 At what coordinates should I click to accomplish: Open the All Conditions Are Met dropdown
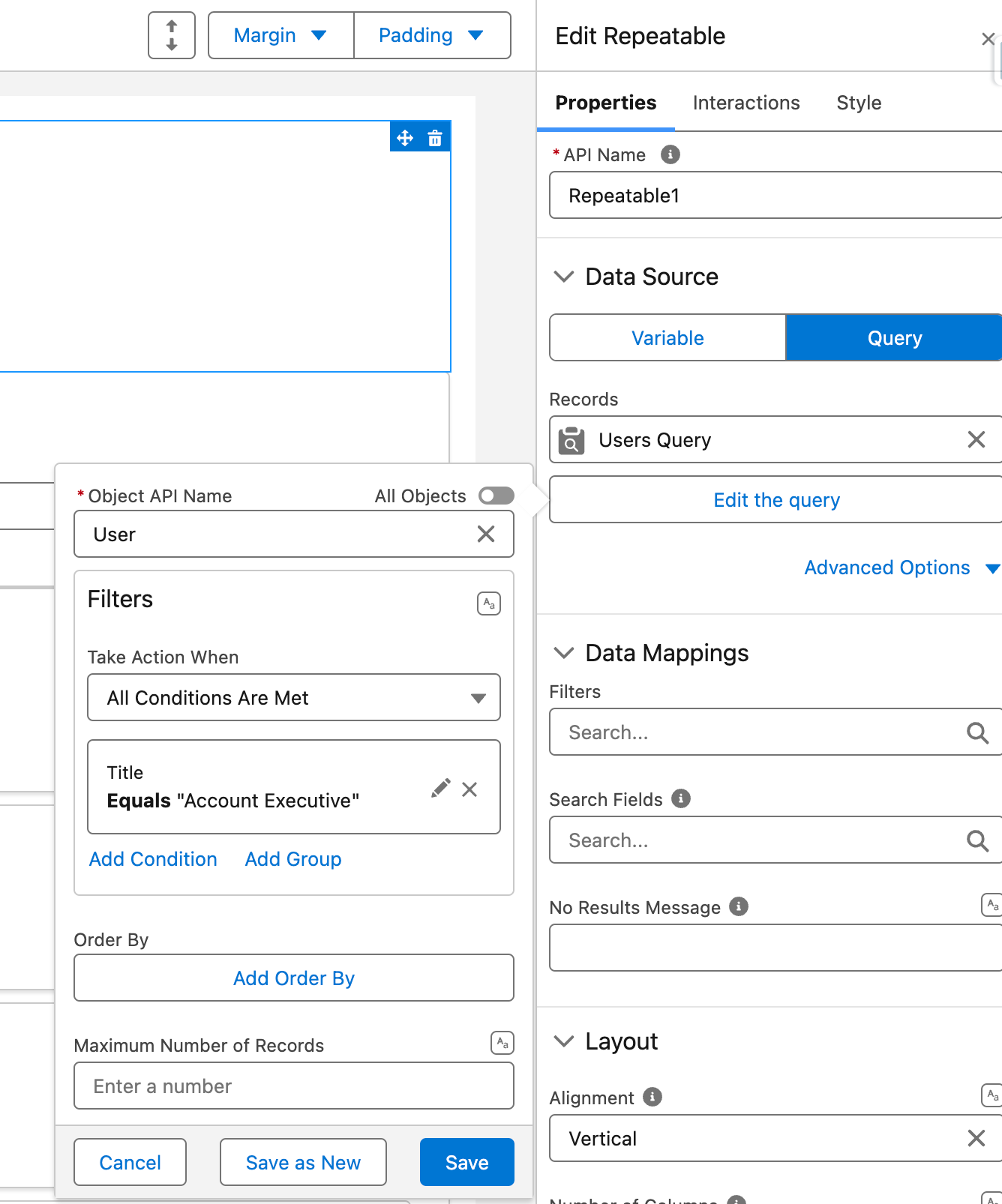pyautogui.click(x=294, y=697)
